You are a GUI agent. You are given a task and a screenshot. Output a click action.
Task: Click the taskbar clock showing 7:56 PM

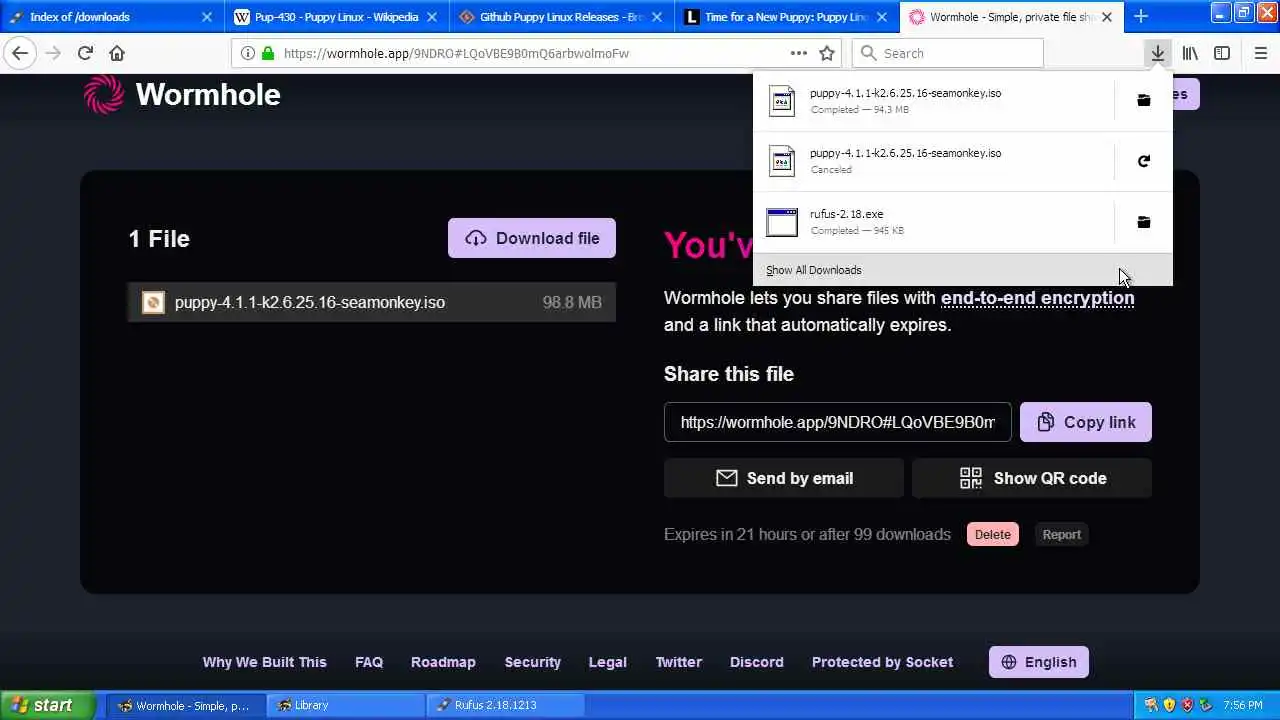coord(1242,705)
